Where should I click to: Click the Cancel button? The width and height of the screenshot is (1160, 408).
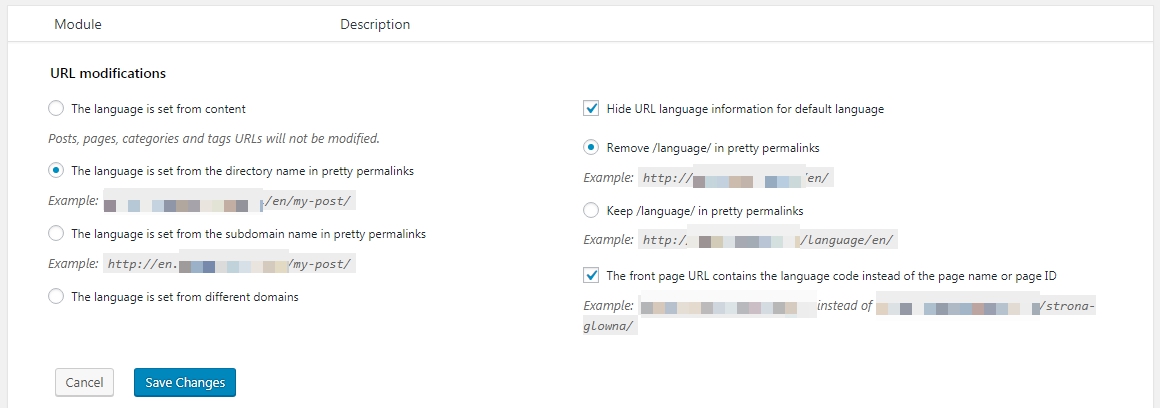point(84,382)
